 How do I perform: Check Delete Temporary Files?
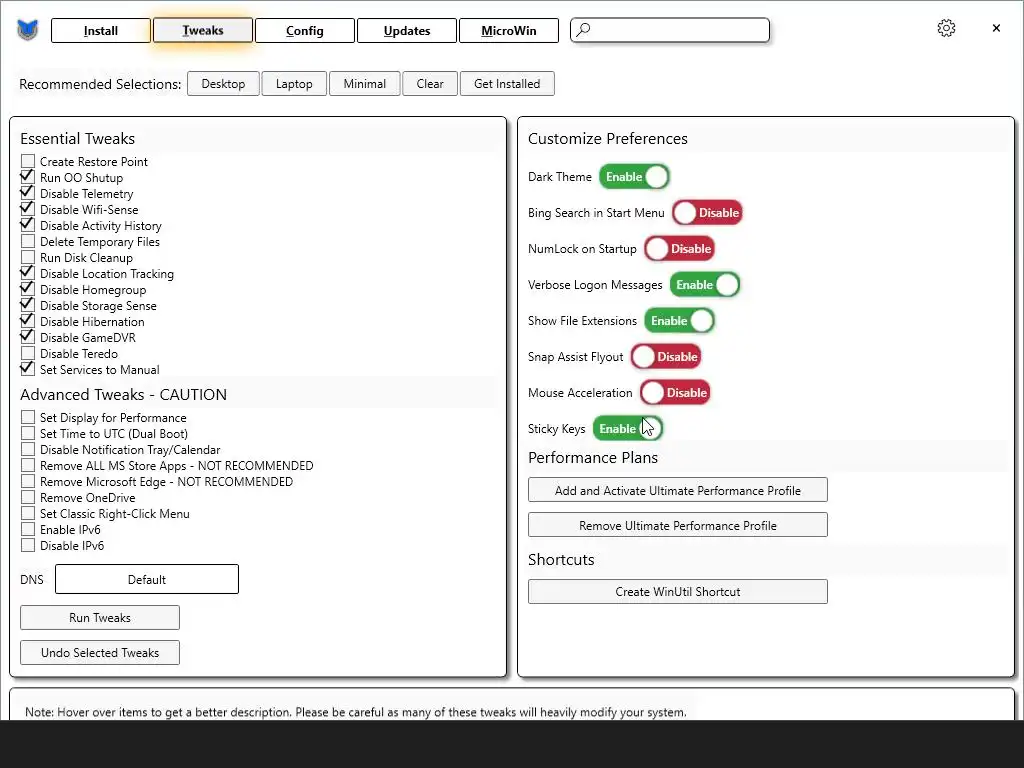point(27,241)
